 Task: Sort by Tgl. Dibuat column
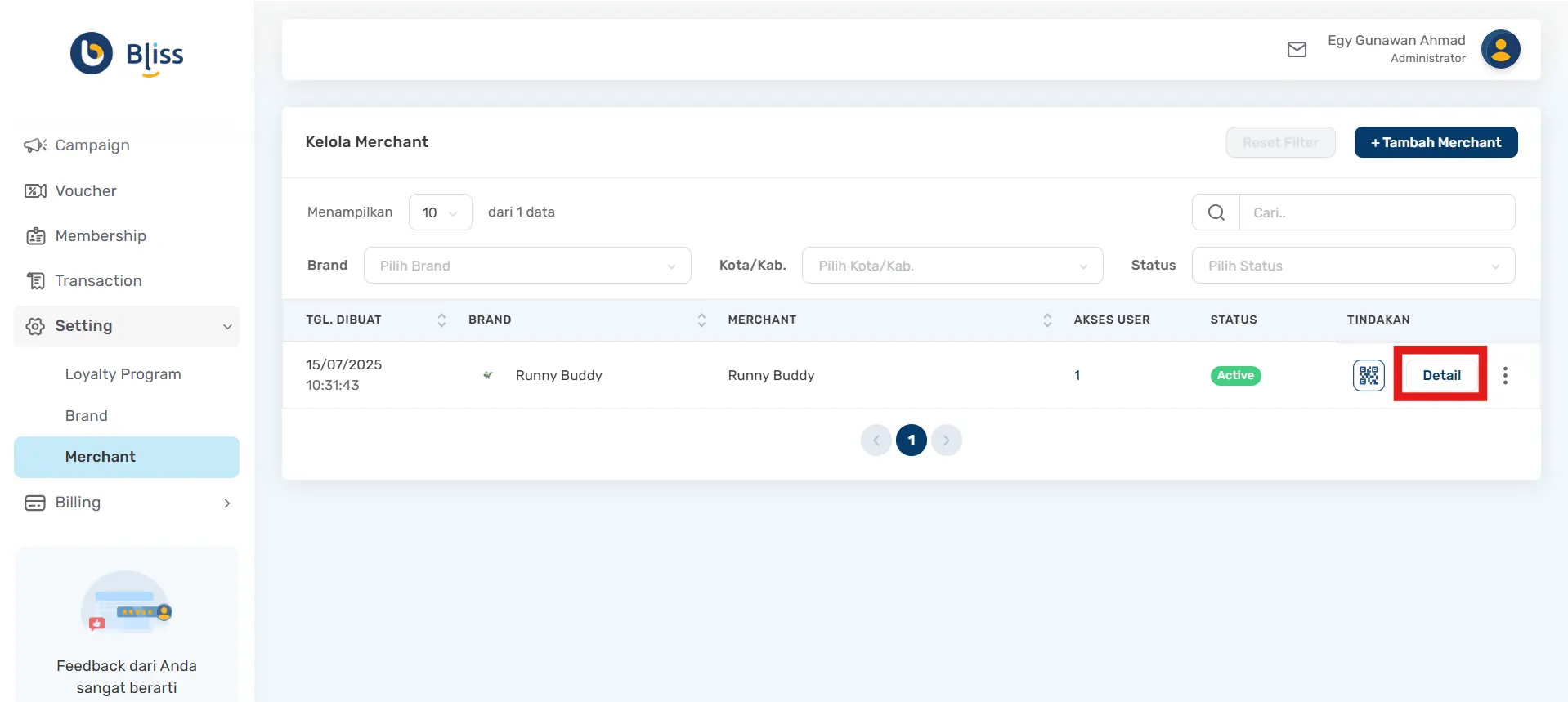441,320
